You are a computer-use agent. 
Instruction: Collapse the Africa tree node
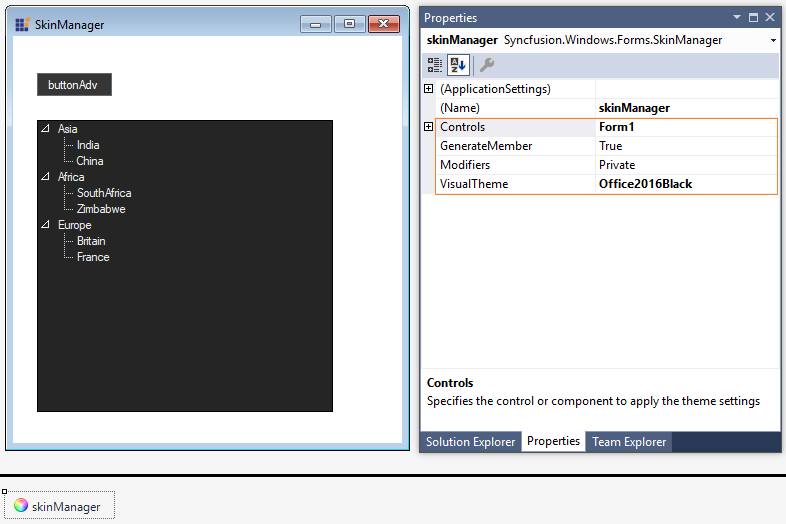click(x=46, y=177)
